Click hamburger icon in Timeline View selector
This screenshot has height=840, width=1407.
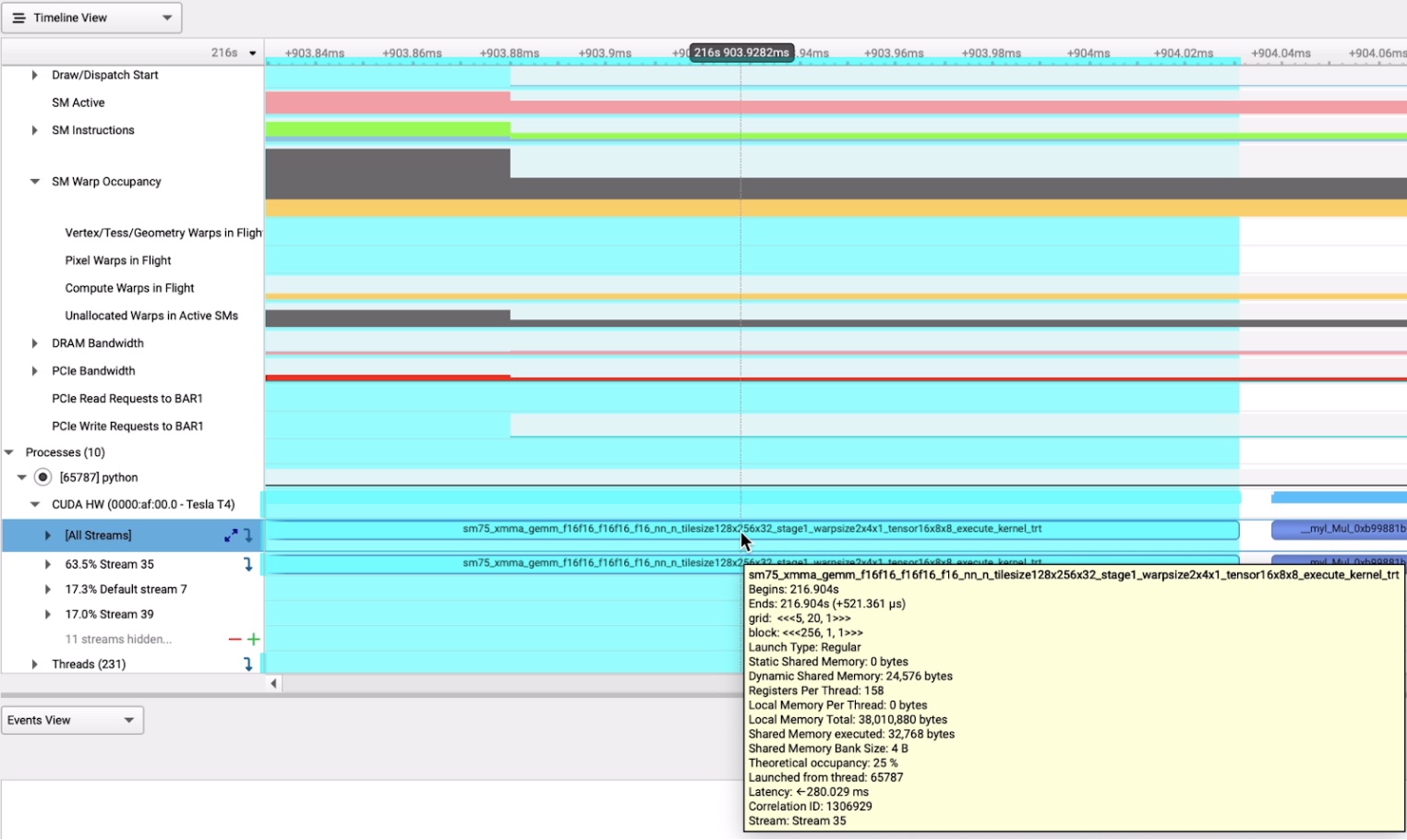[x=18, y=18]
